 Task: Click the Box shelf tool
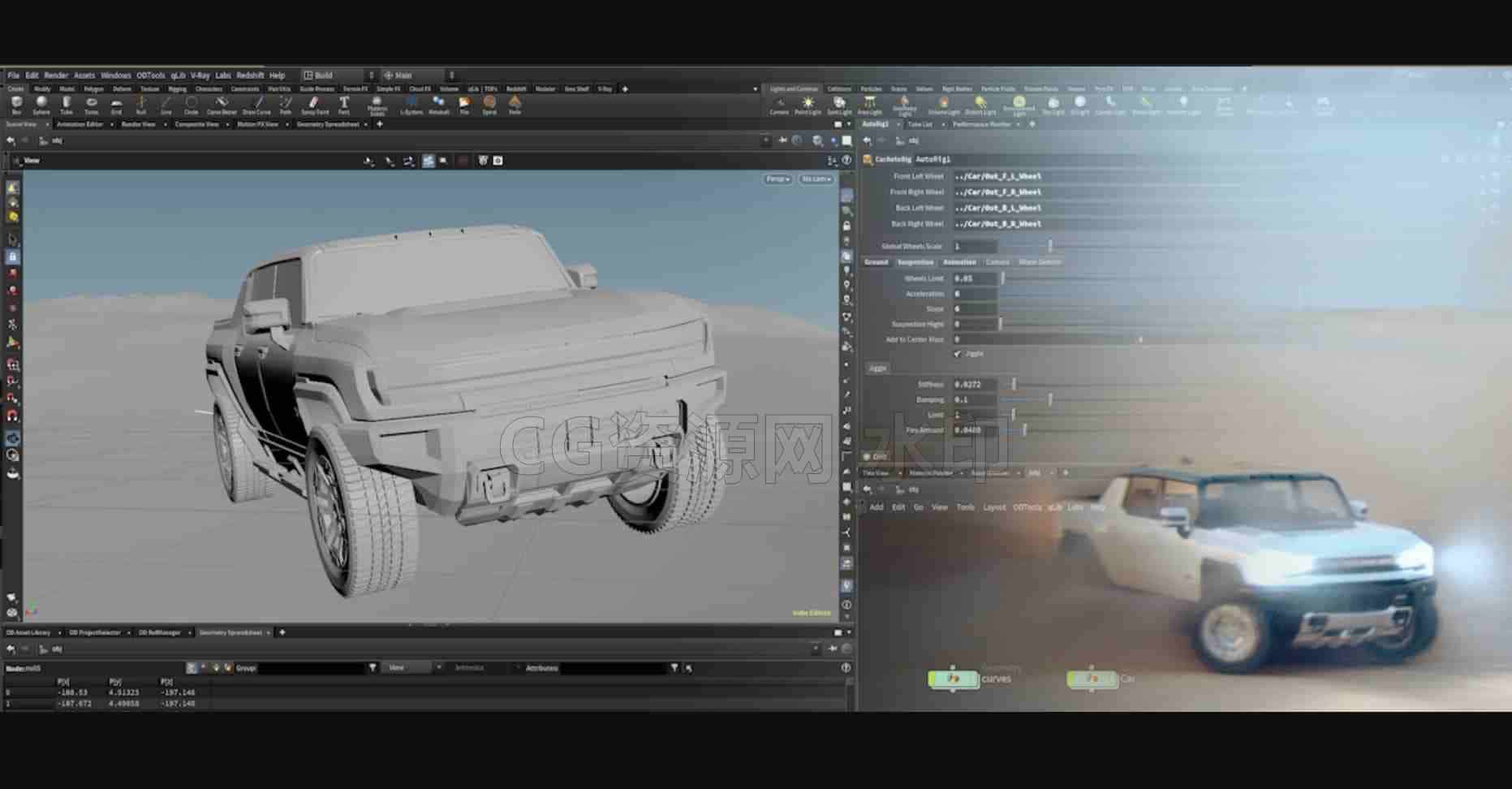pos(16,105)
